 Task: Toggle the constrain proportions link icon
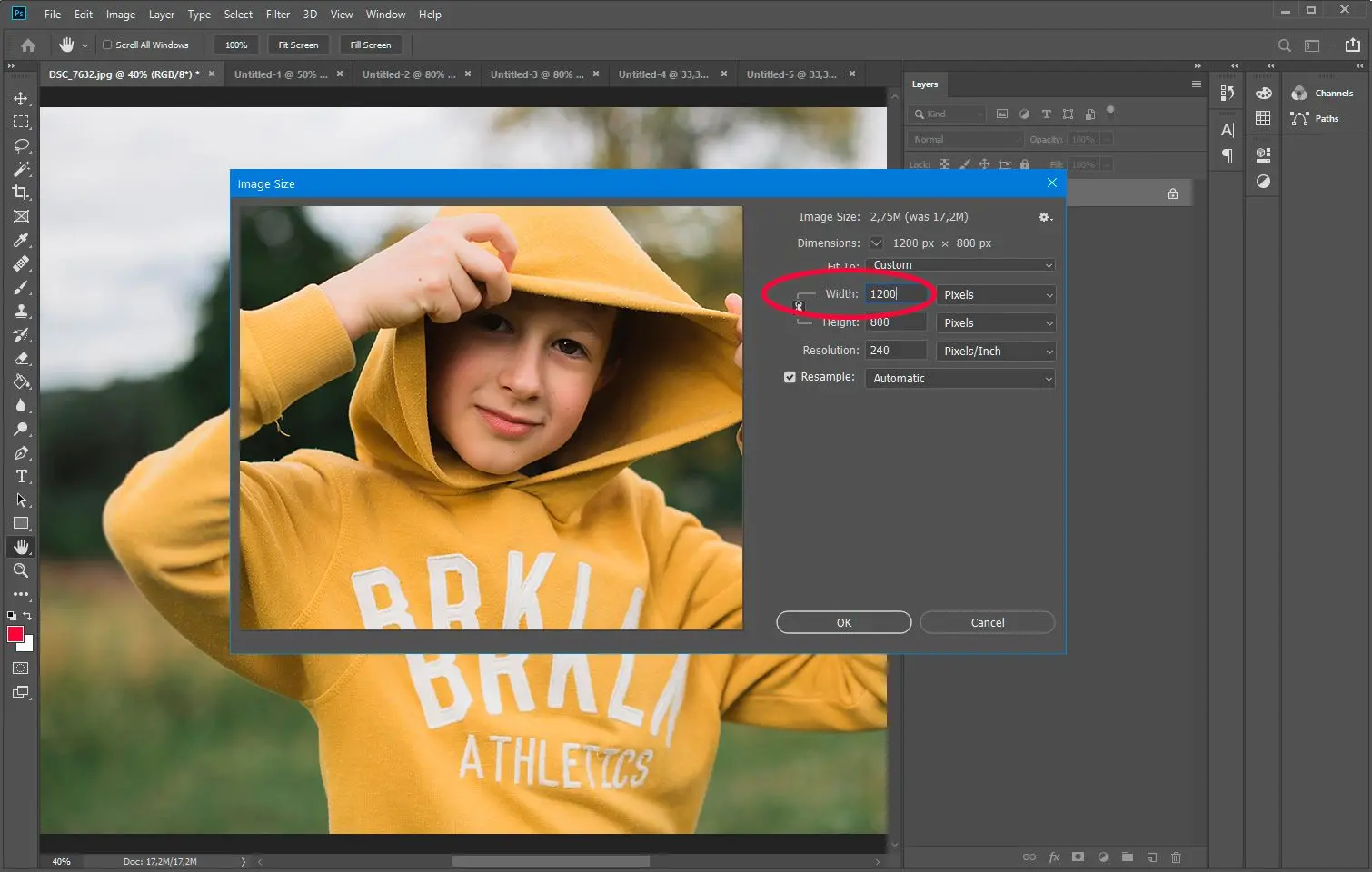click(x=799, y=306)
